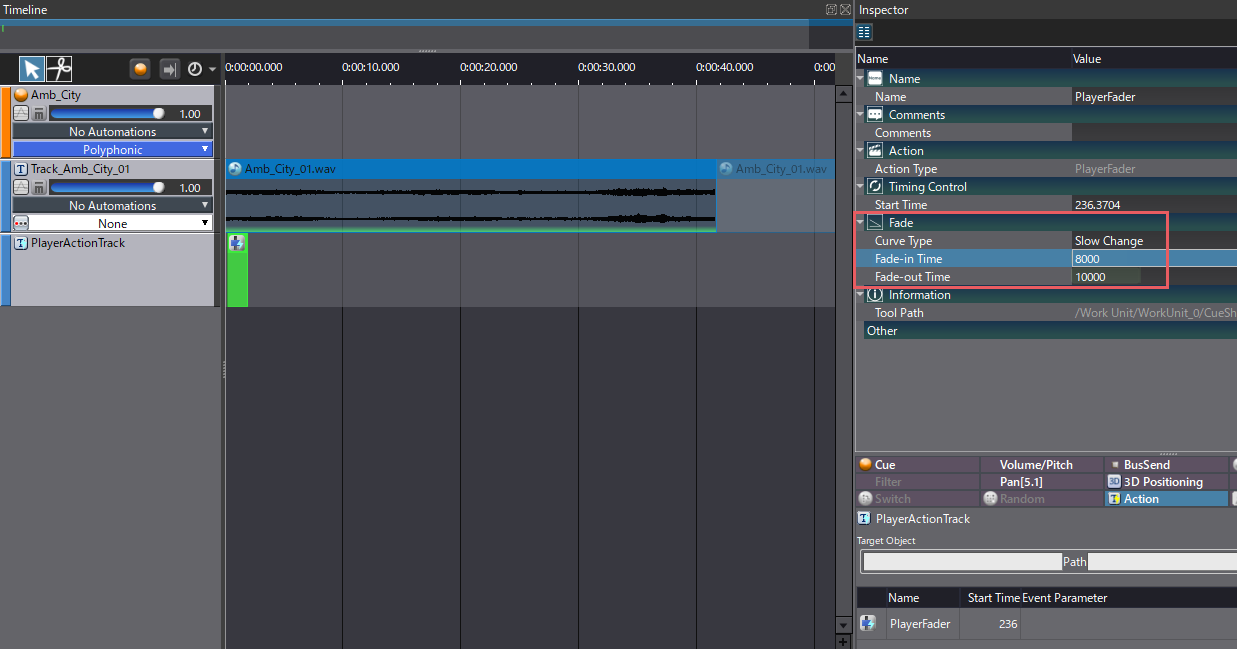Screen dimensions: 1237x649
Task: Collapse the Action section in Inspector
Action: (860, 150)
